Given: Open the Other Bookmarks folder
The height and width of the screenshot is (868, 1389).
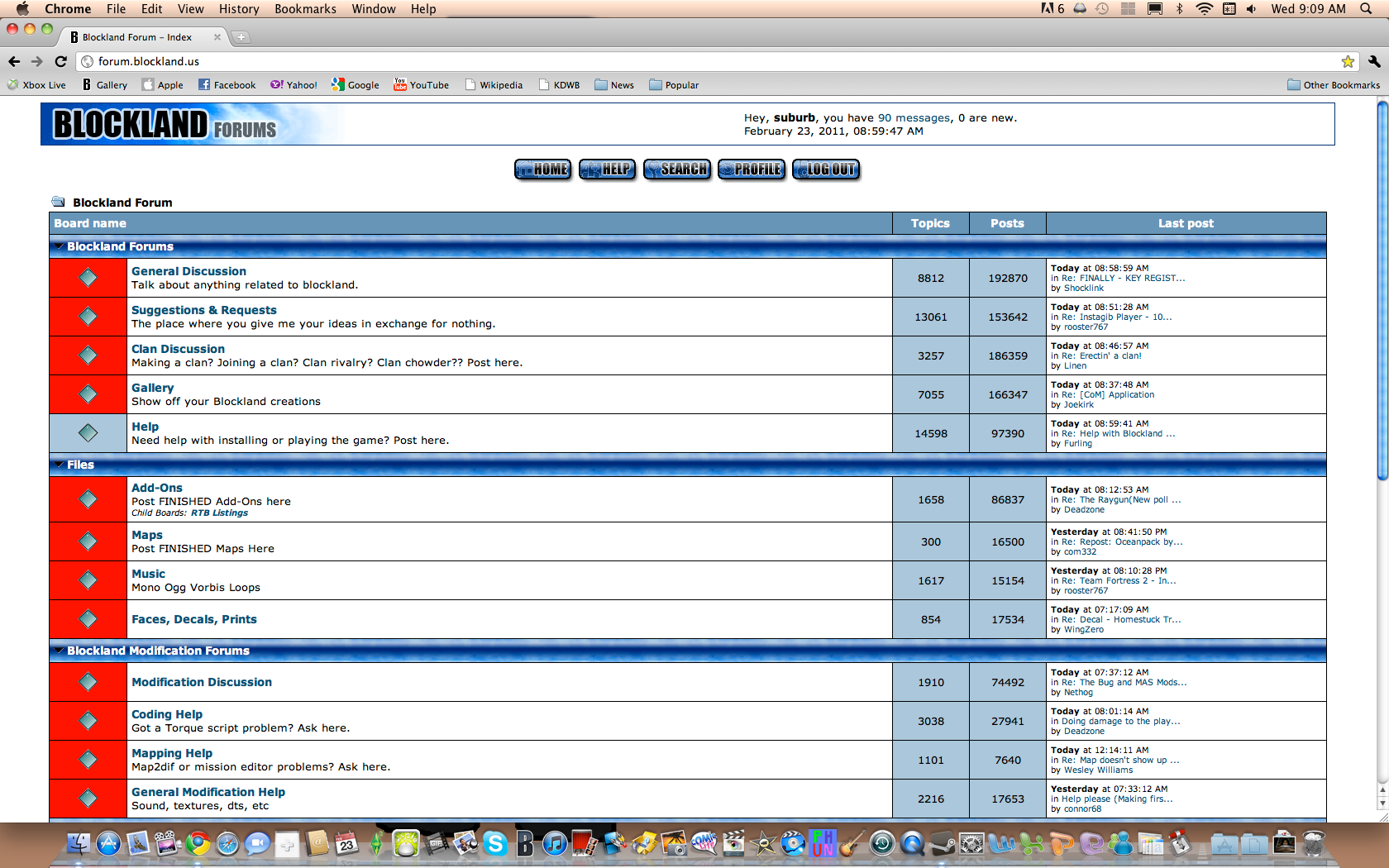Looking at the screenshot, I should coord(1333,85).
